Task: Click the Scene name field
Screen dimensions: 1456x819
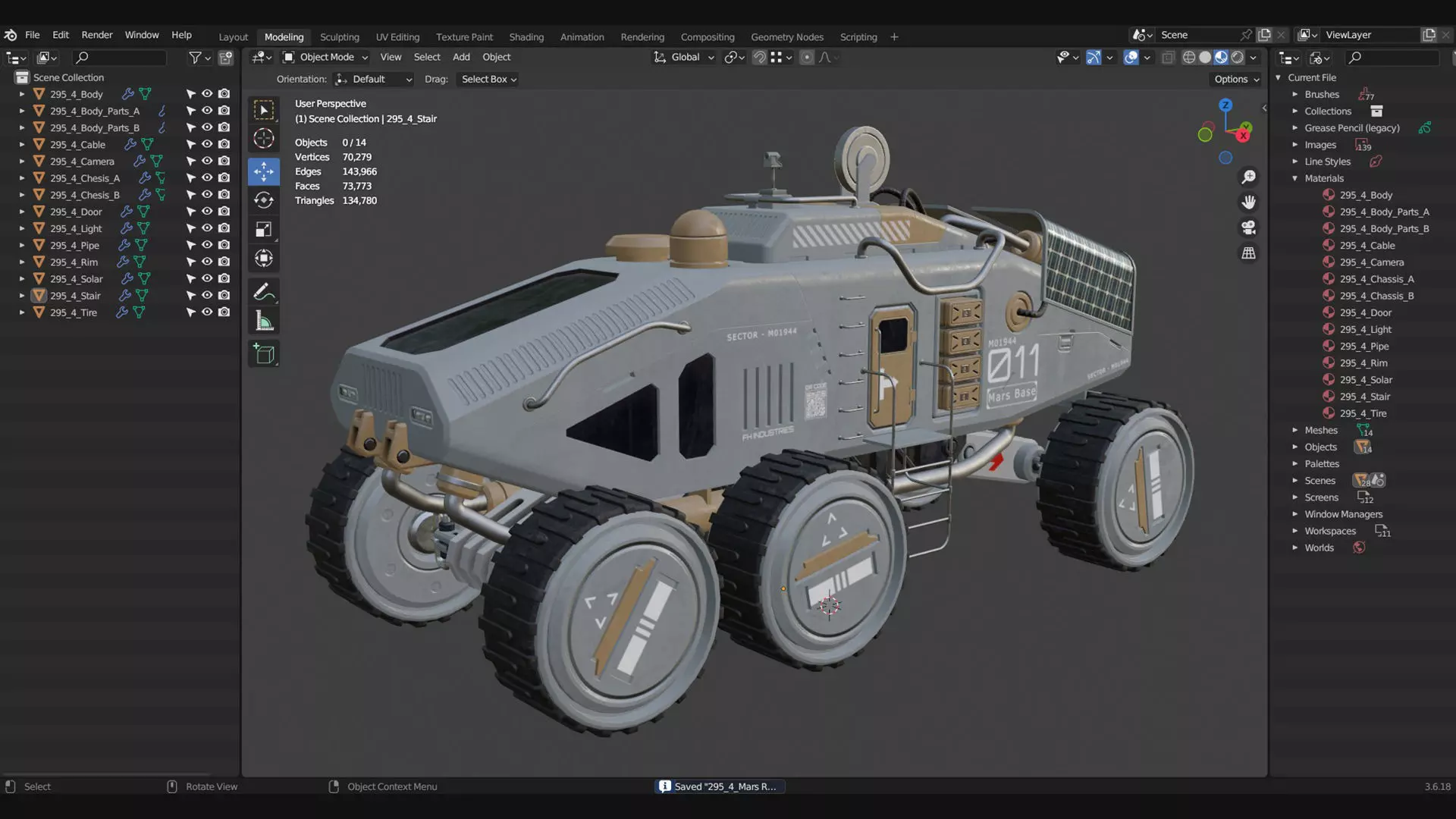Action: click(1198, 35)
